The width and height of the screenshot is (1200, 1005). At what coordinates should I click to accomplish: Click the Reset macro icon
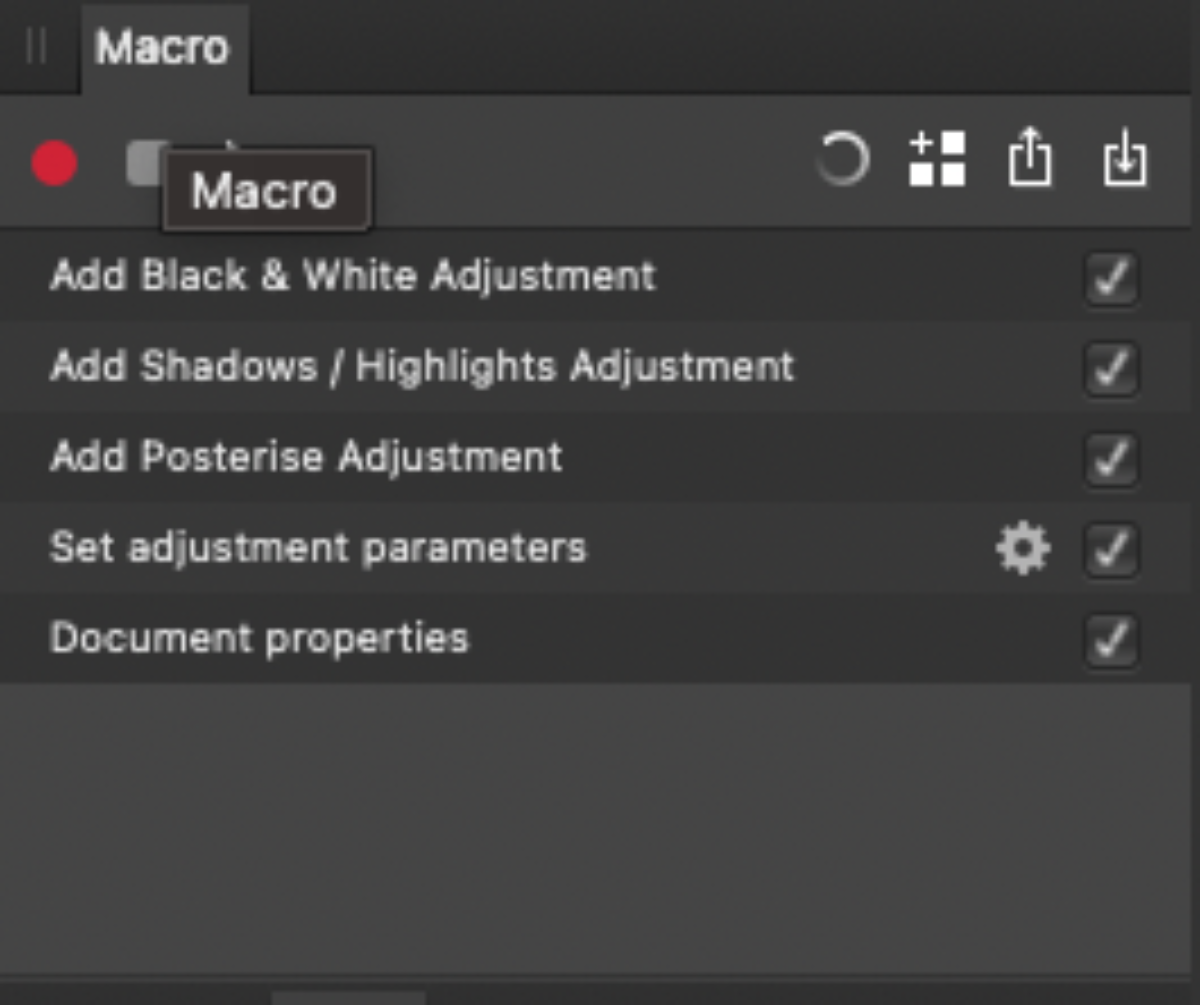[x=843, y=162]
